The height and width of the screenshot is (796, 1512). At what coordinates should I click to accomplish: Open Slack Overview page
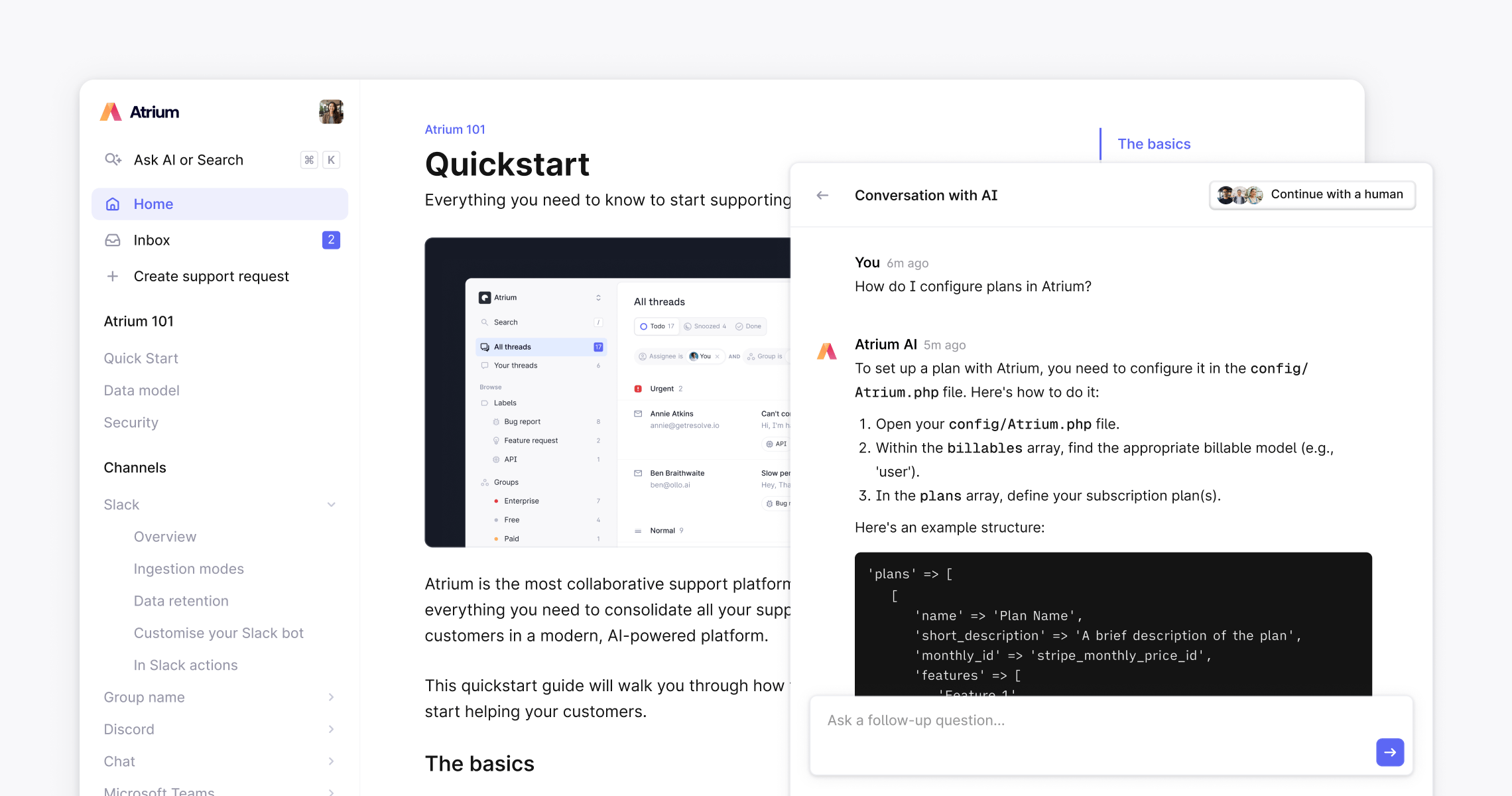pyautogui.click(x=165, y=537)
